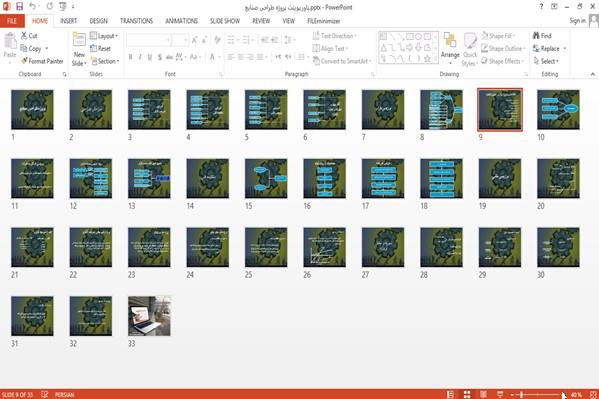Click the Reset slide button
Image resolution: width=599 pixels, height=399 pixels.
100,49
